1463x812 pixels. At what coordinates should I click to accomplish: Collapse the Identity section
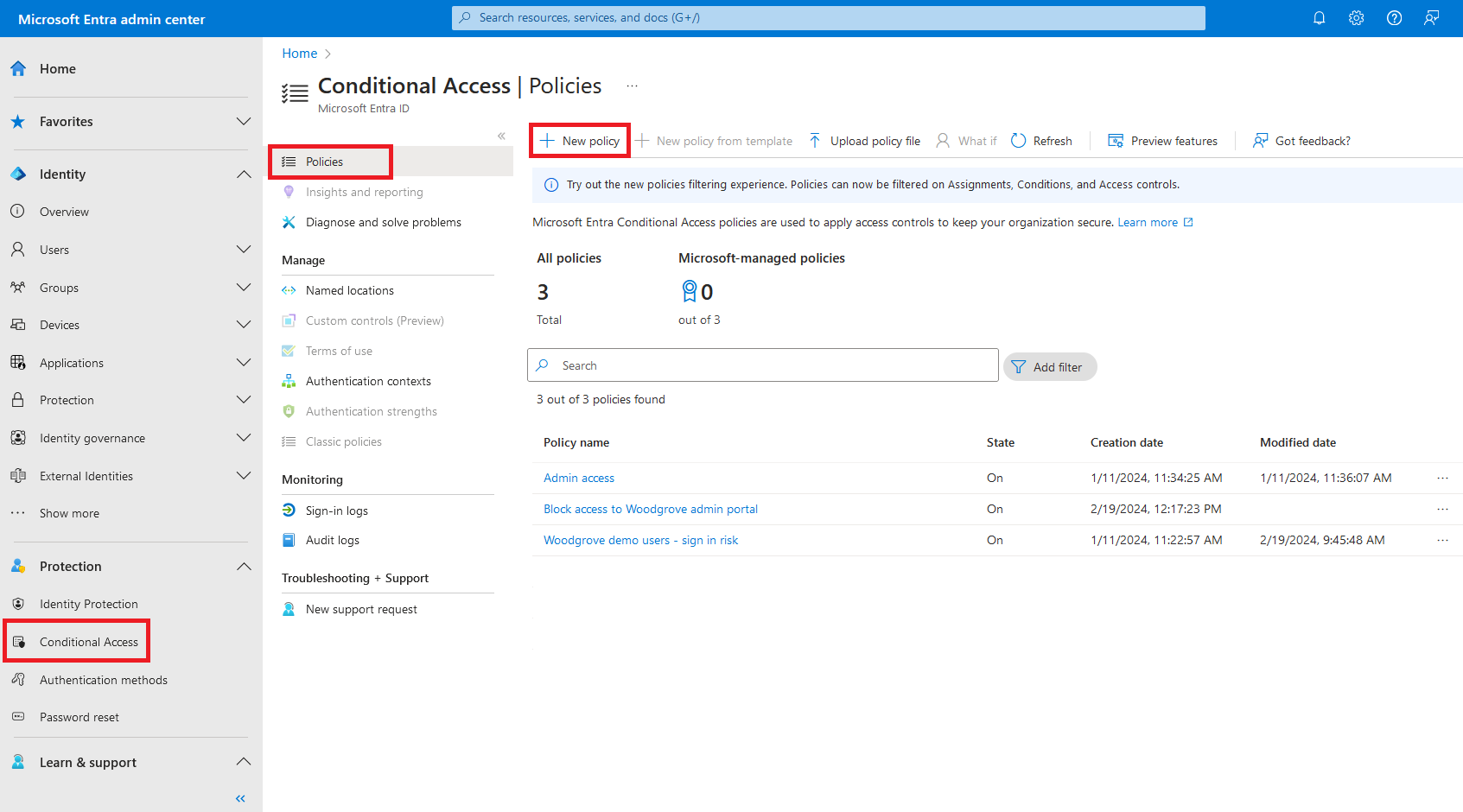244,174
